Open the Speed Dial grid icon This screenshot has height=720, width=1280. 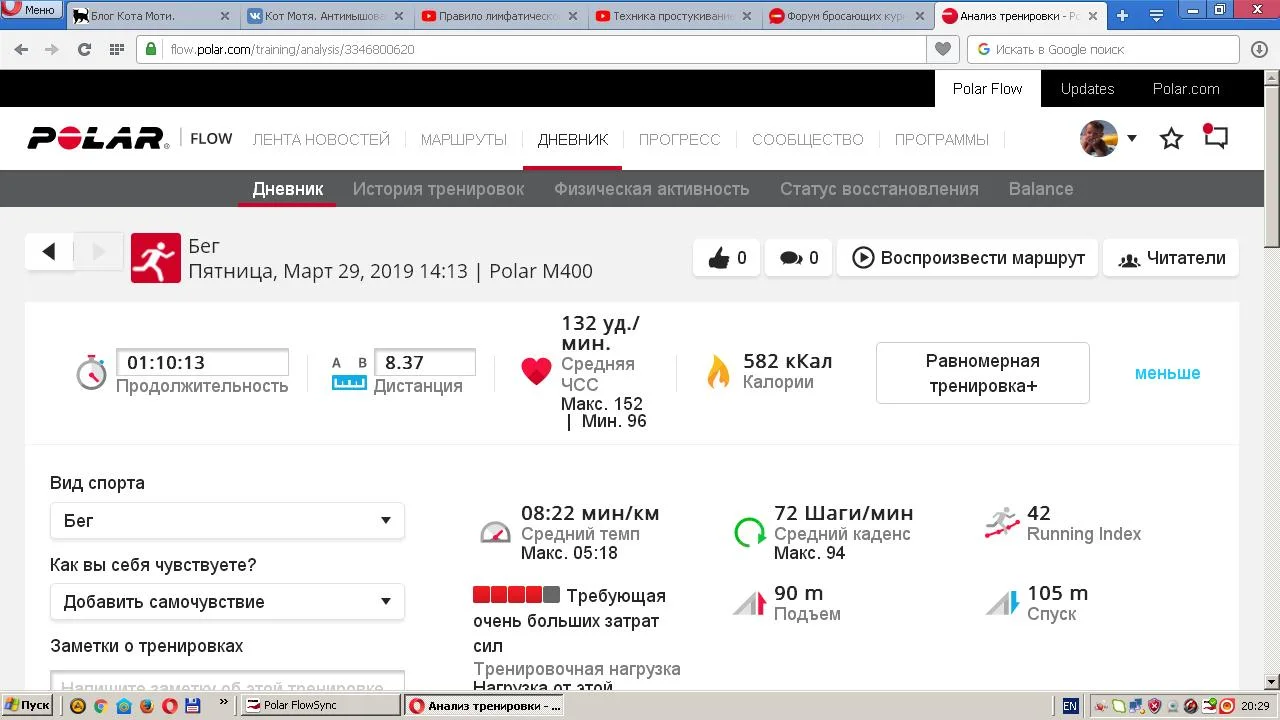coord(116,49)
